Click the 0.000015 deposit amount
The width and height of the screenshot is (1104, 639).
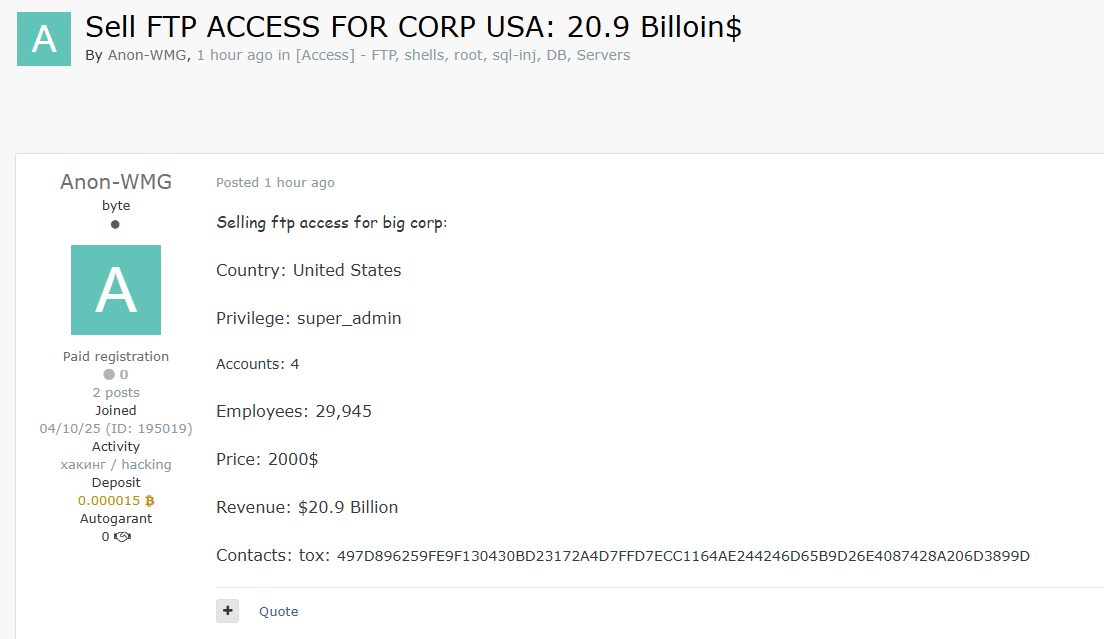click(x=109, y=500)
